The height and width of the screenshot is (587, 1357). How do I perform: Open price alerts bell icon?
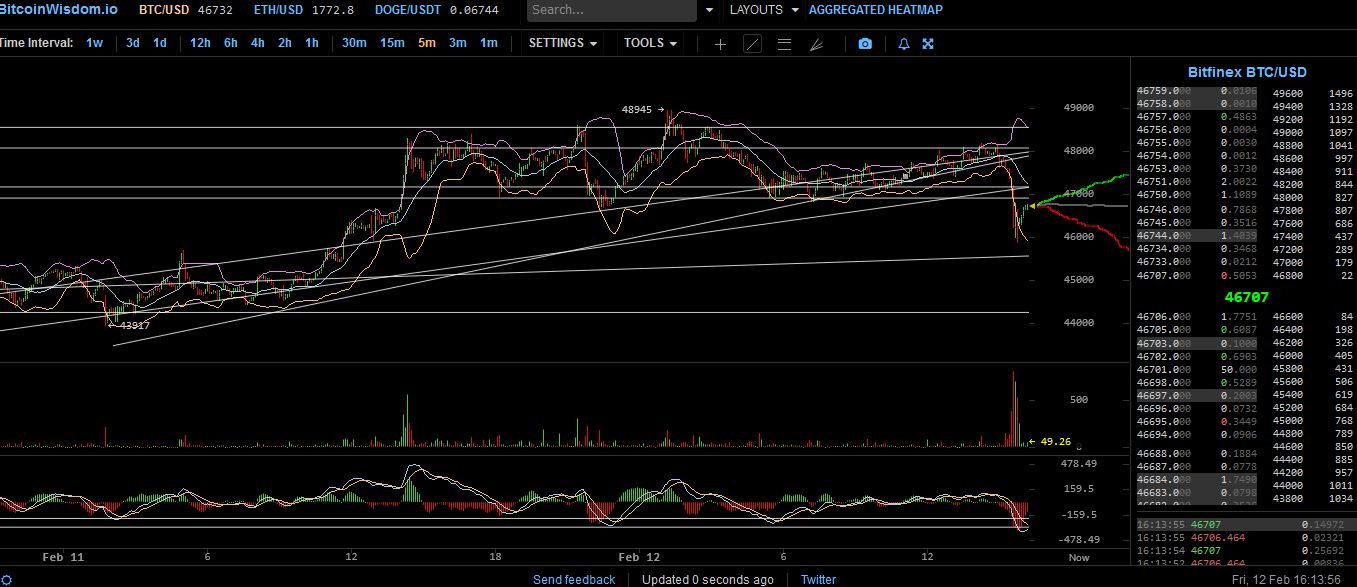tap(903, 44)
